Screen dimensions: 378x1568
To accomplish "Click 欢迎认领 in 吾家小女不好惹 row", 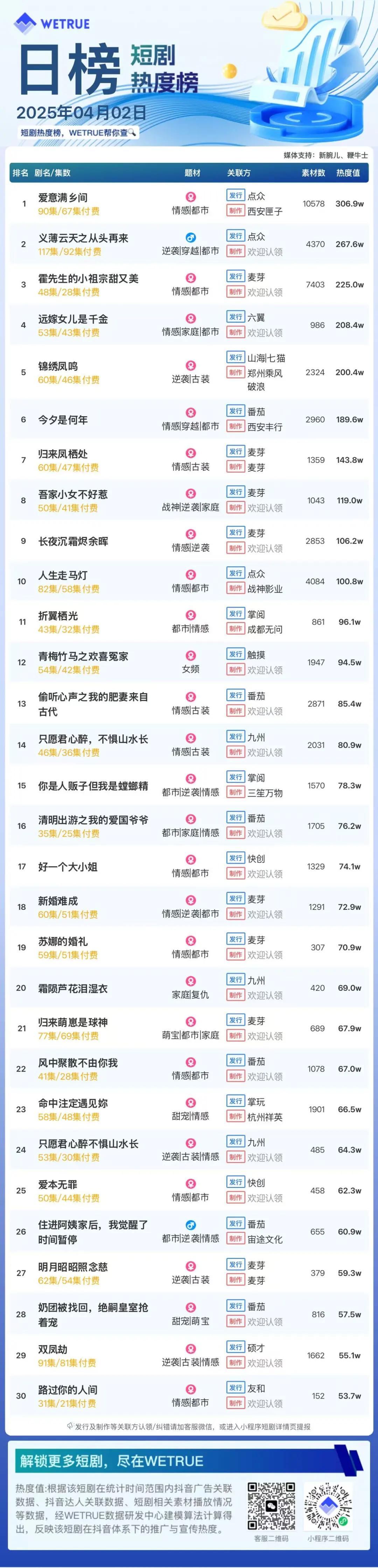I will pyautogui.click(x=265, y=508).
